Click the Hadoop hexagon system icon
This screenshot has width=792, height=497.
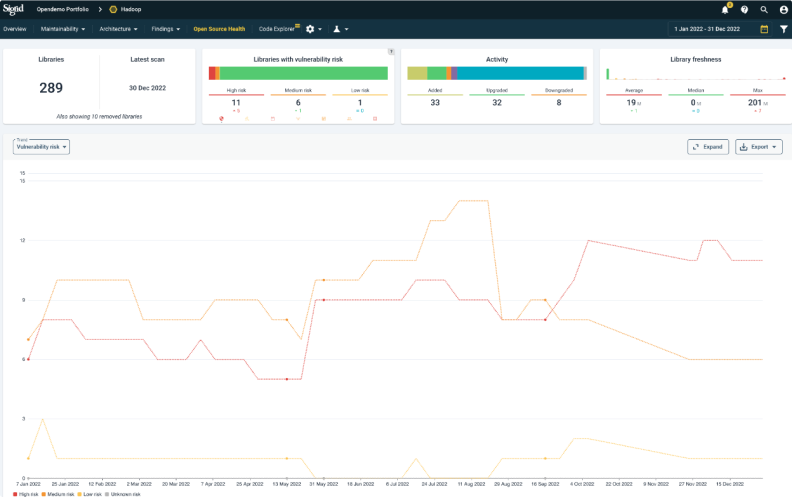(x=113, y=9)
